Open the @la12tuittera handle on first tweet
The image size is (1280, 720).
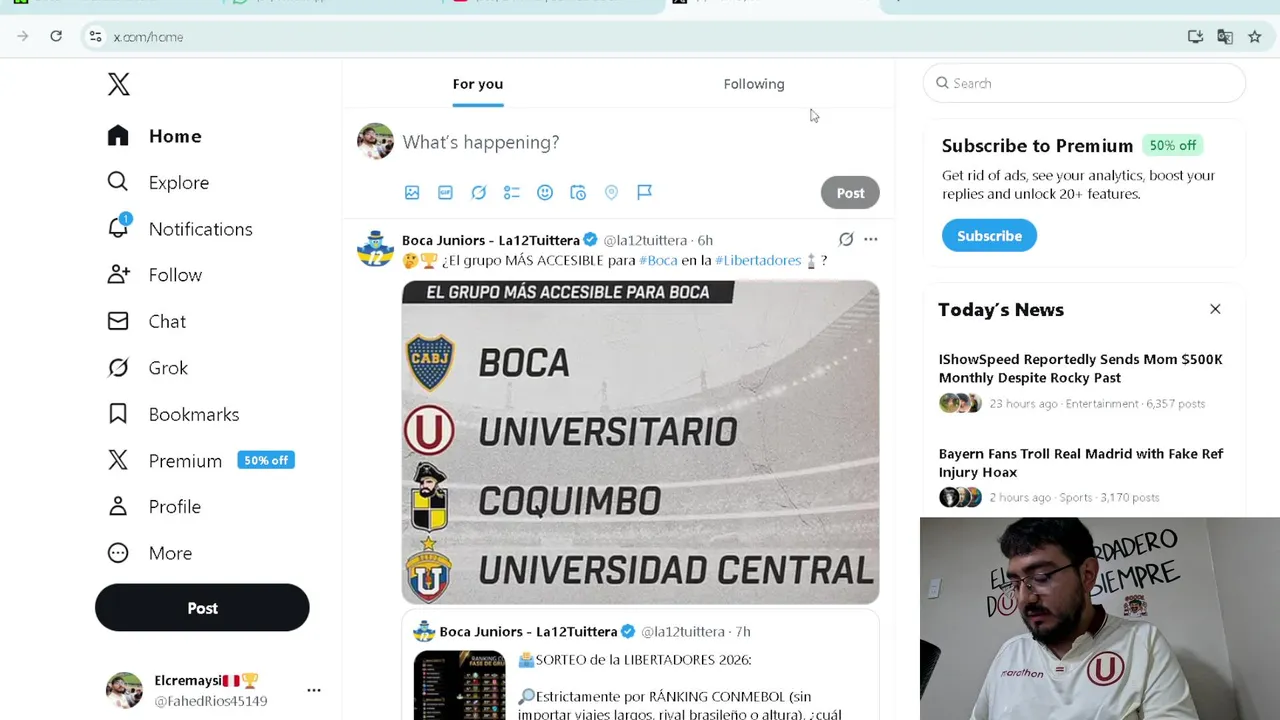tap(645, 240)
